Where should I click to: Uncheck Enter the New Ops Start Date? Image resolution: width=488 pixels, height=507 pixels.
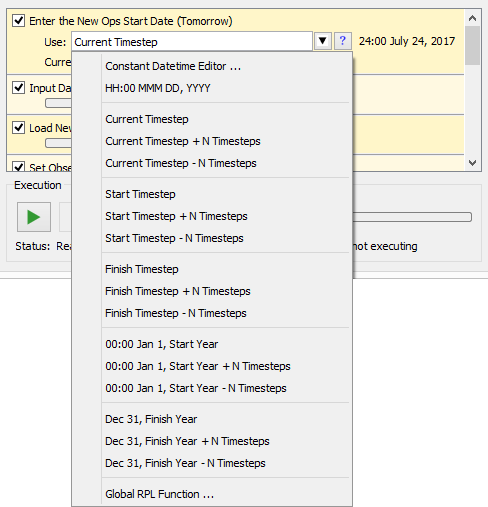[18, 20]
